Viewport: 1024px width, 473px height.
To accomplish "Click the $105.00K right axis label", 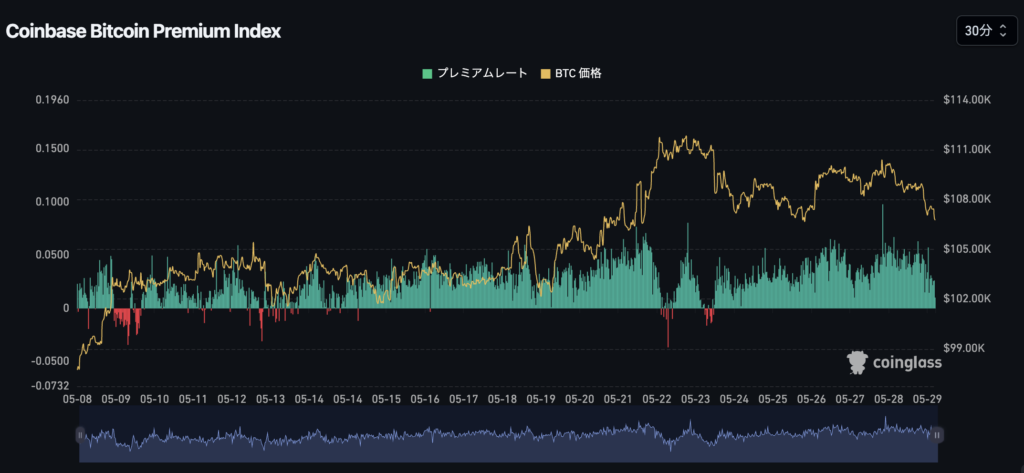I will [967, 249].
